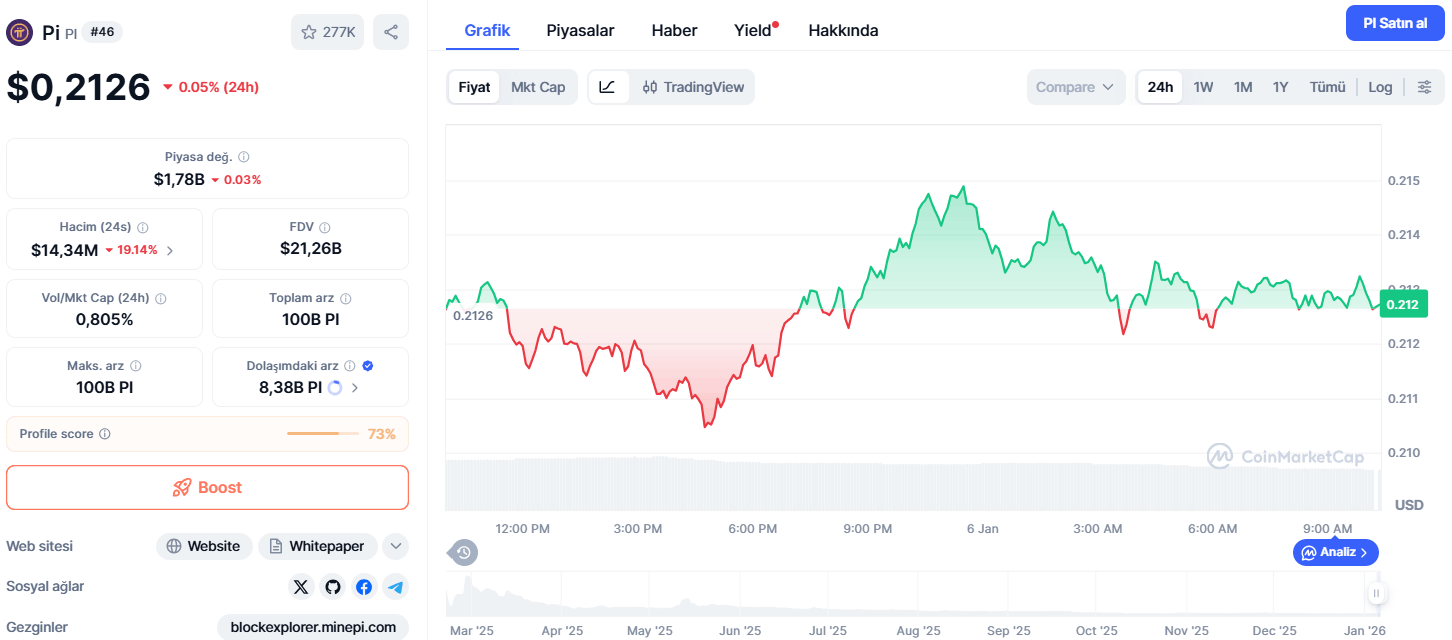Select the line chart icon
The image size is (1452, 640).
(608, 87)
